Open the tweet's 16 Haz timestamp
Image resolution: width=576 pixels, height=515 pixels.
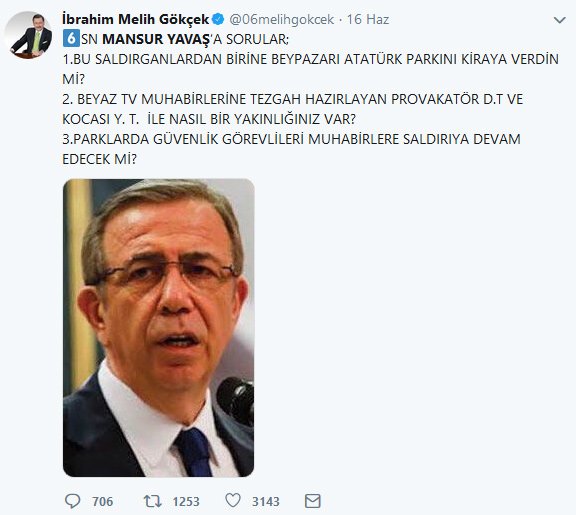coord(368,19)
